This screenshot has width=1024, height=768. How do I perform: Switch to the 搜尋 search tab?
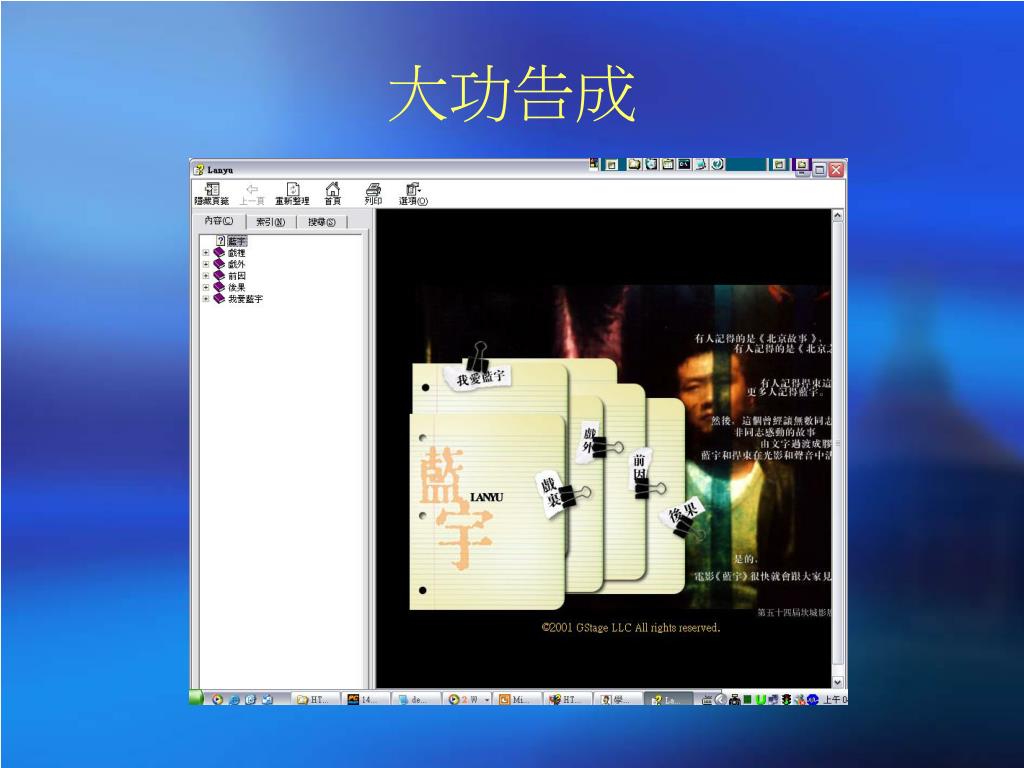(321, 222)
